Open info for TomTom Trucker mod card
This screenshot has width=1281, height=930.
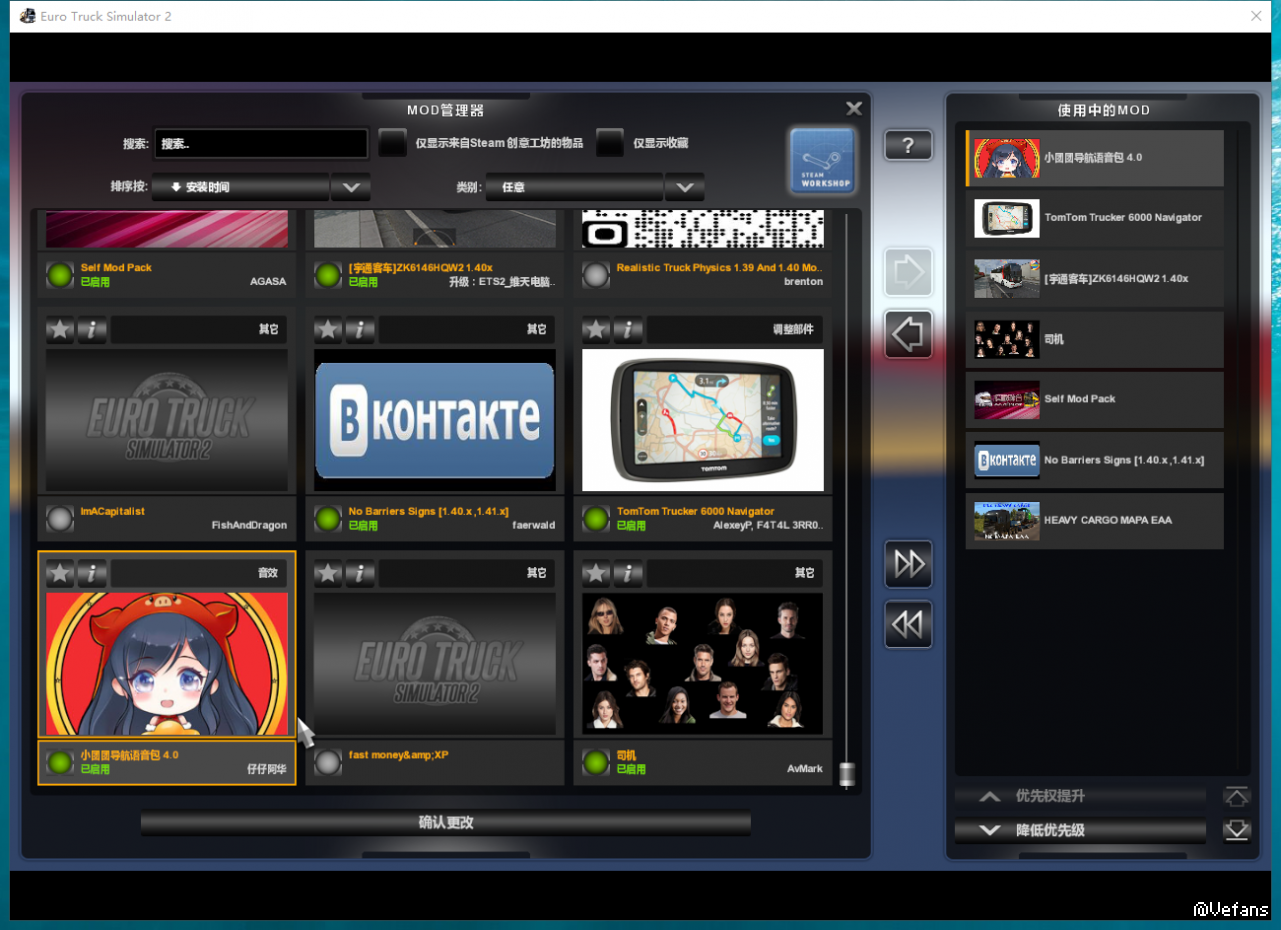(x=628, y=329)
